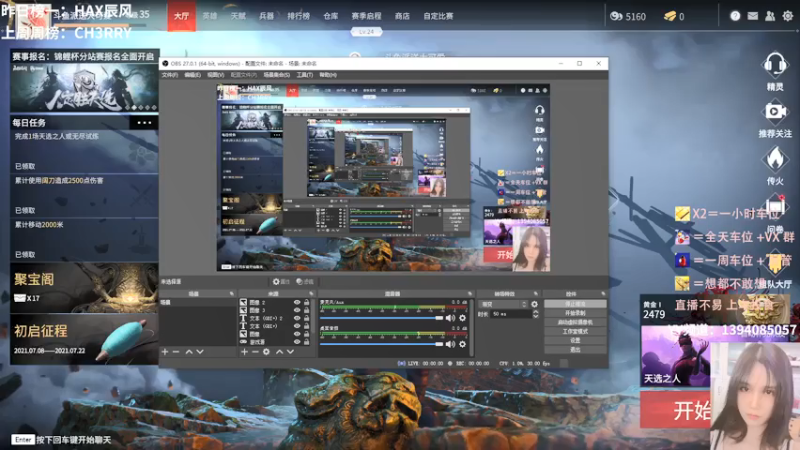Move scene down using the Scenes panel arrow

(200, 352)
